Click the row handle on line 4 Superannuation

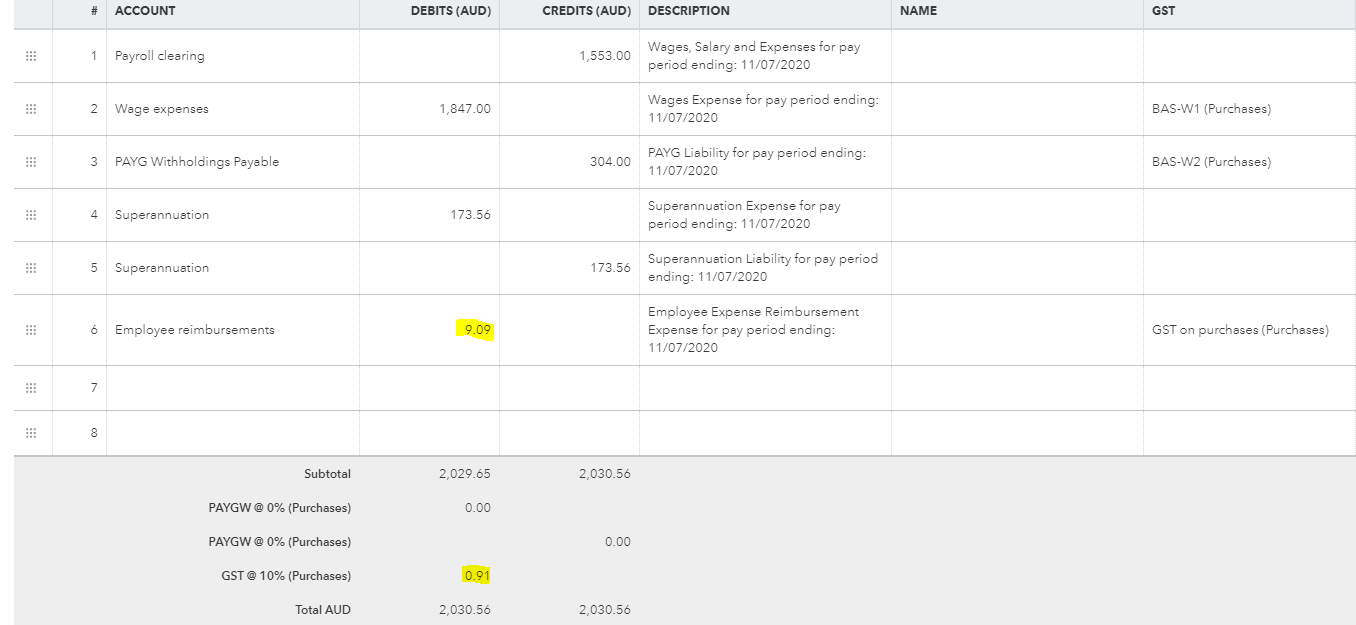point(31,215)
